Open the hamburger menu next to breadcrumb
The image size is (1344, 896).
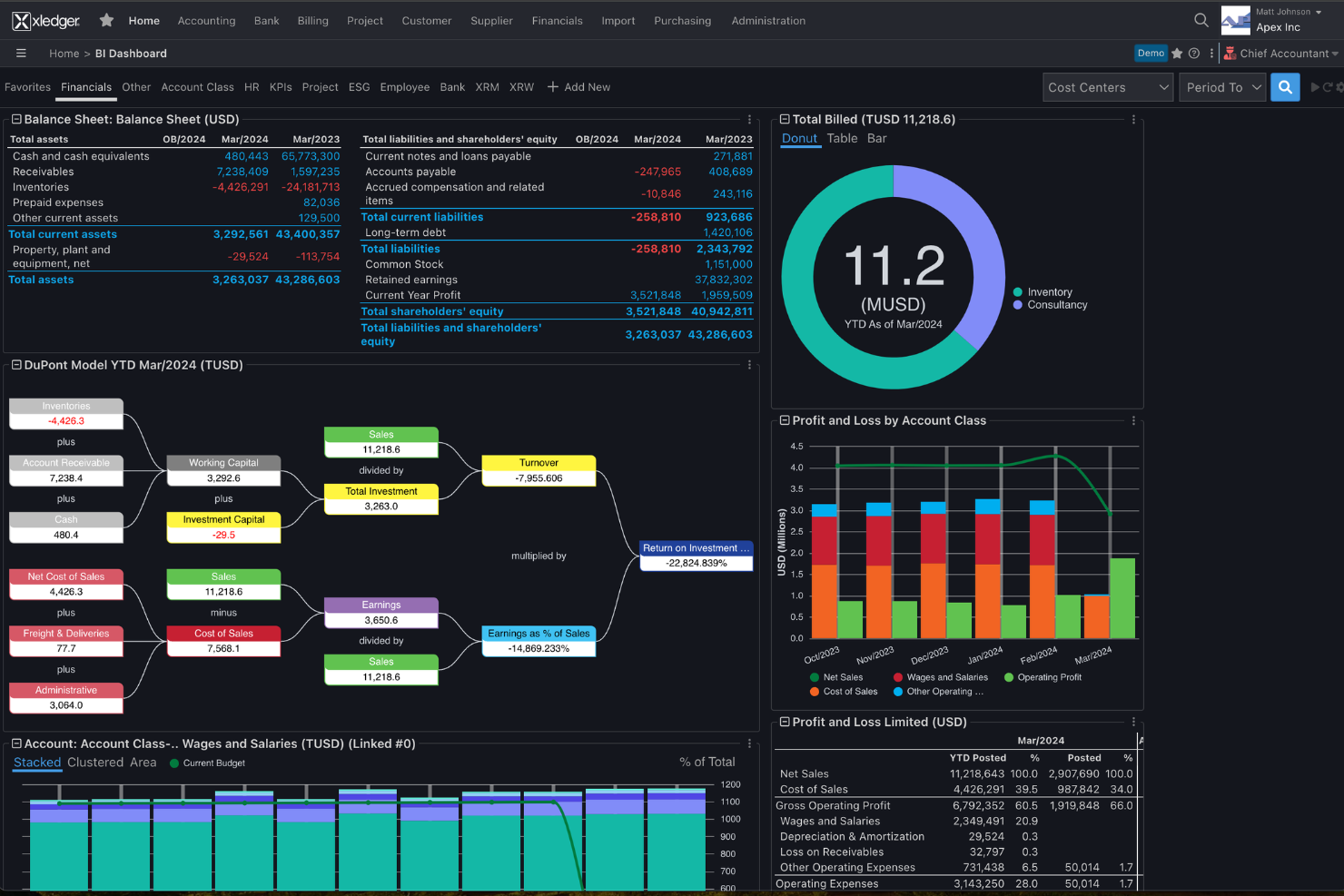click(x=21, y=53)
